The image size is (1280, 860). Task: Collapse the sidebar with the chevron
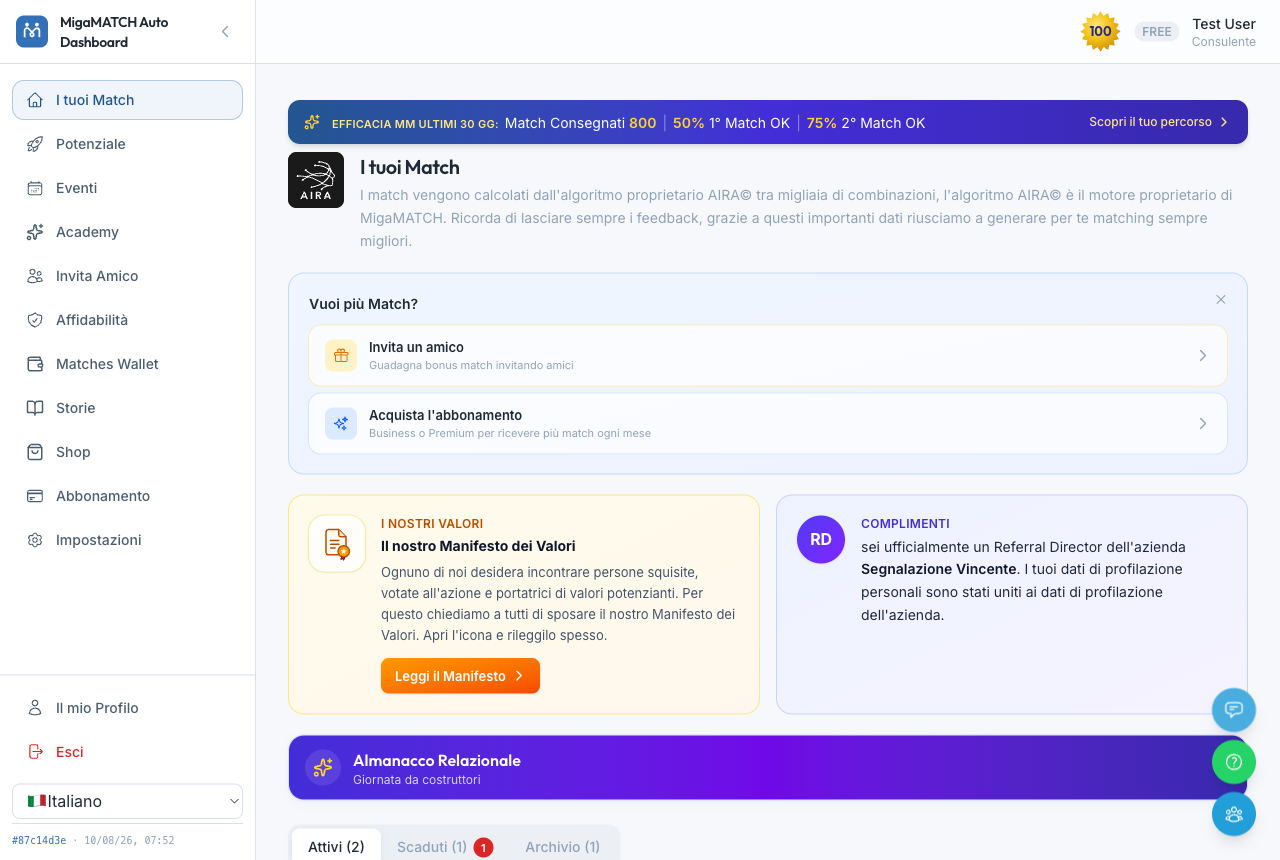pyautogui.click(x=225, y=32)
